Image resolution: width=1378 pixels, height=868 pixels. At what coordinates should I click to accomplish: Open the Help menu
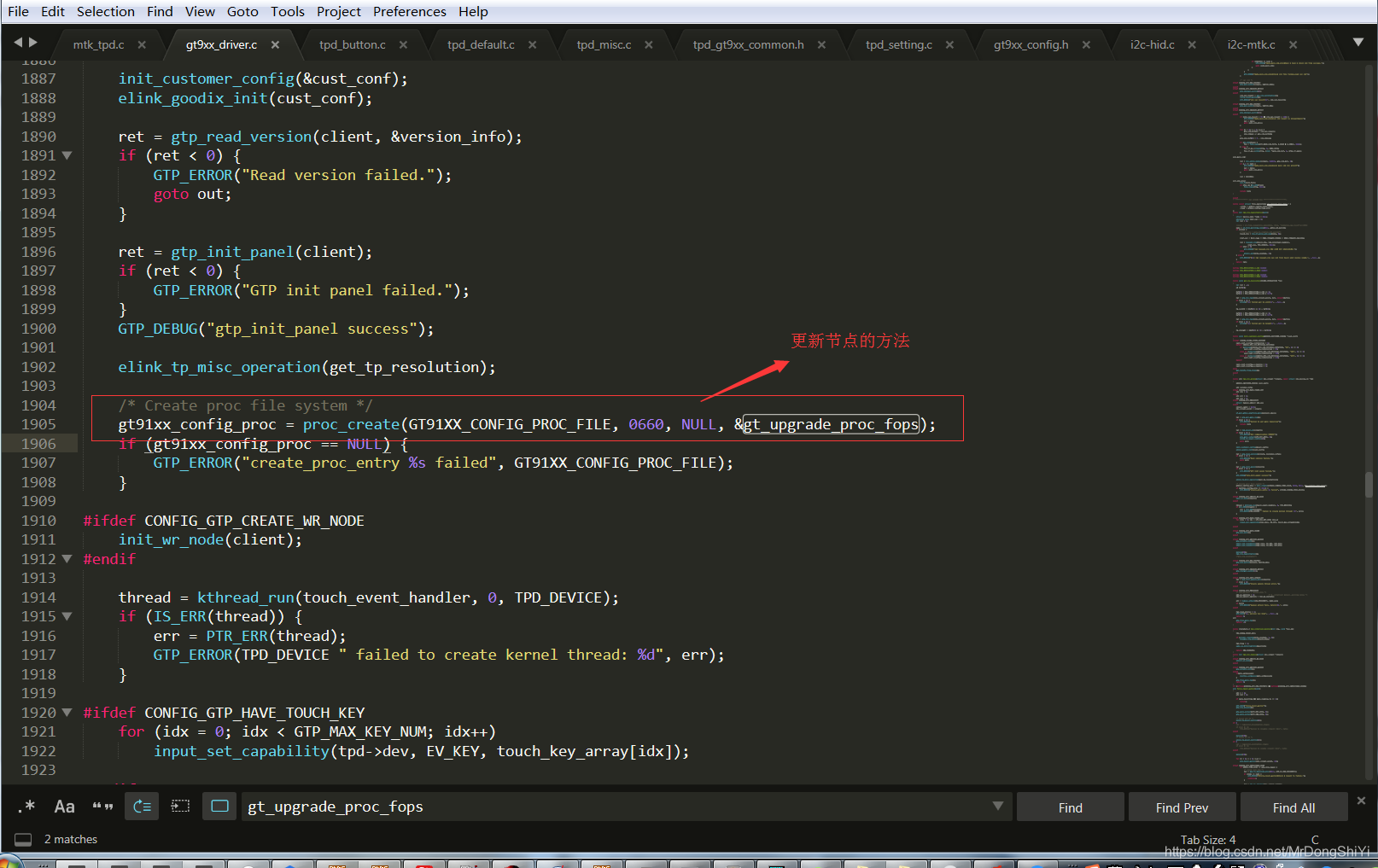click(473, 11)
